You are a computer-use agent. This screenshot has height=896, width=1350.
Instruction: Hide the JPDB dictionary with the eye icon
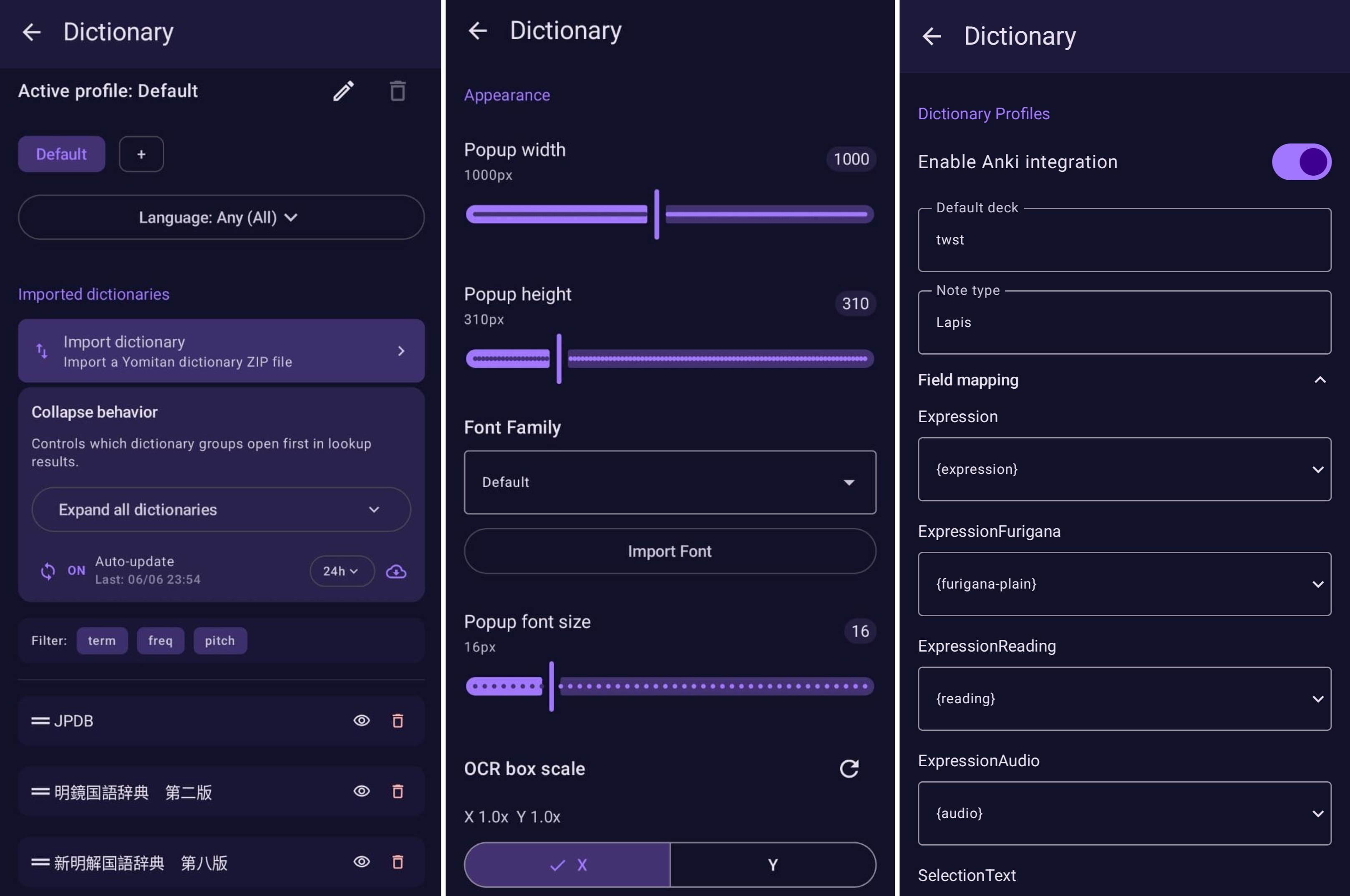[361, 720]
